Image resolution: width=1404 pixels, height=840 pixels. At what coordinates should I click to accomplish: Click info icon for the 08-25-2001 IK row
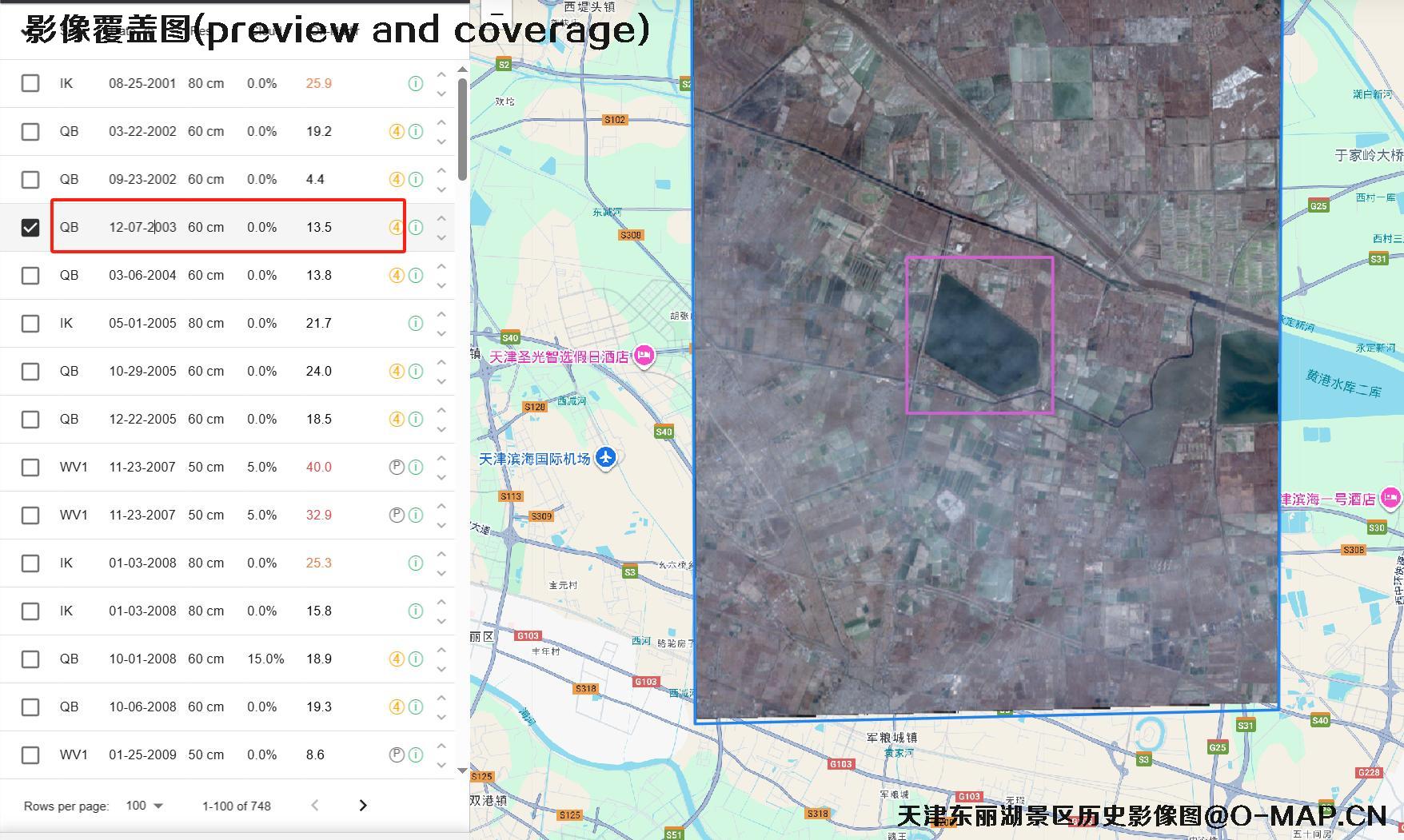tap(415, 83)
